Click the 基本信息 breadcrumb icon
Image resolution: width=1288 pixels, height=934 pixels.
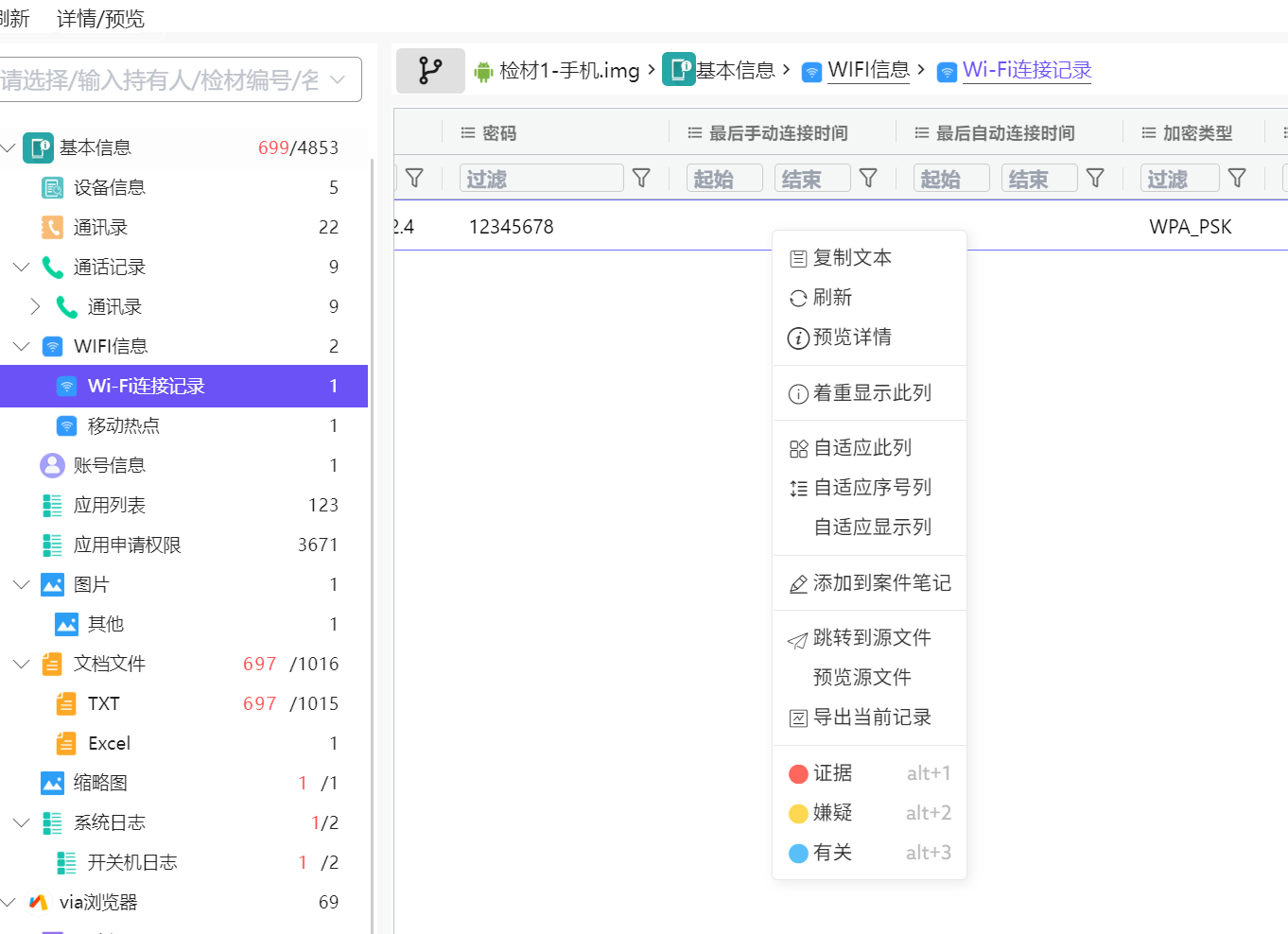(x=678, y=69)
